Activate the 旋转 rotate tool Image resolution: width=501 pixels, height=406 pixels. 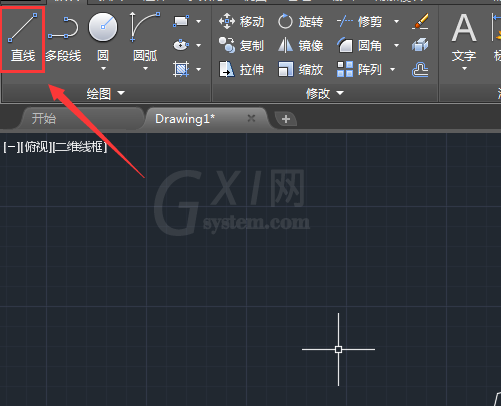coord(300,22)
